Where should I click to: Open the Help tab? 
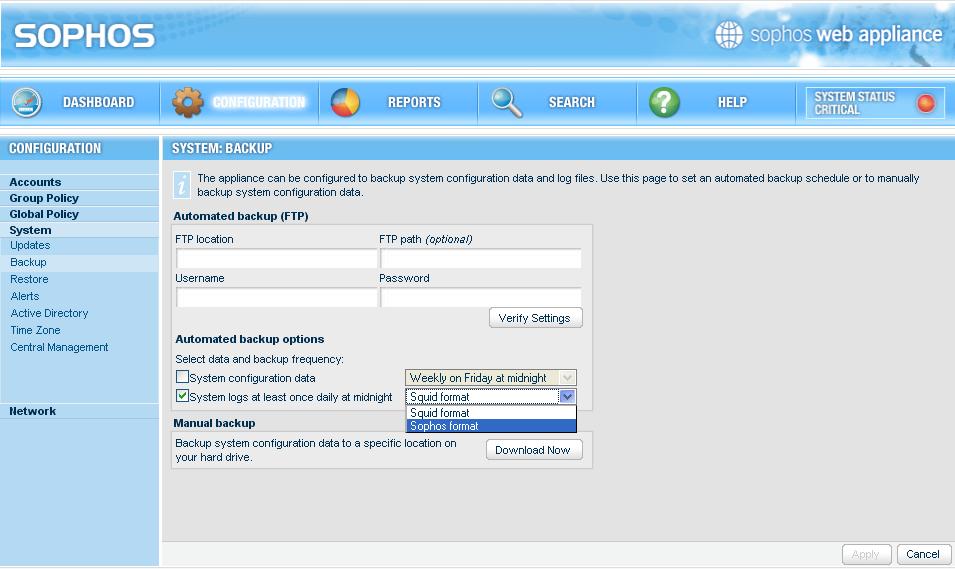point(716,102)
